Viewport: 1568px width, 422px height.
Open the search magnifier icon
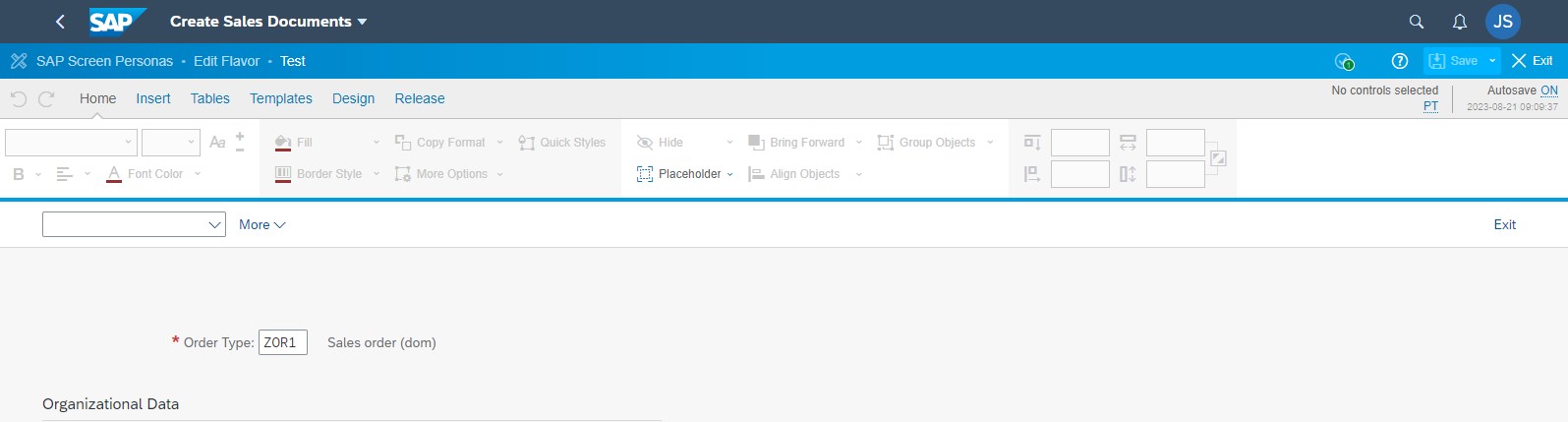[x=1417, y=22]
